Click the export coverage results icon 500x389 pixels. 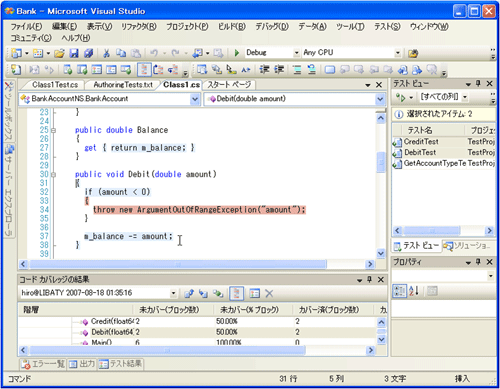click(189, 293)
